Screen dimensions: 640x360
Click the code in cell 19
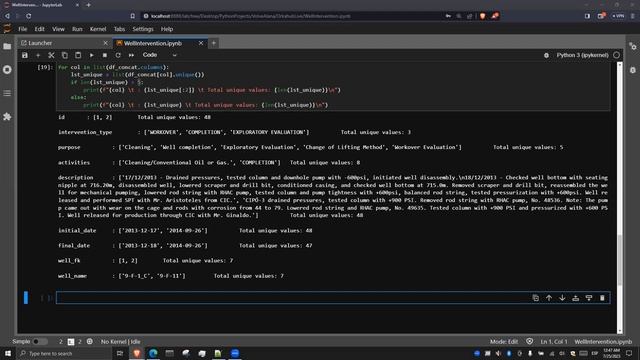[333, 86]
